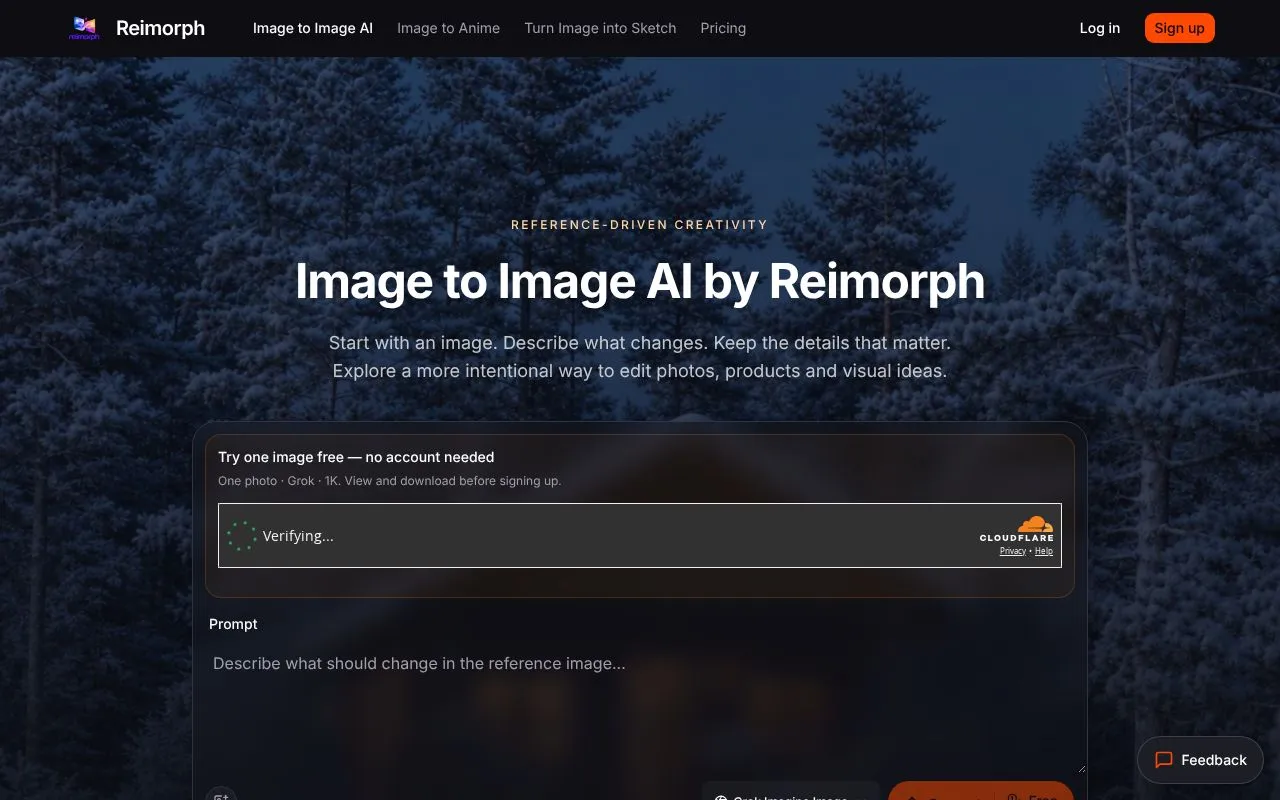Click the Verifying loading spinner
The height and width of the screenshot is (800, 1280).
coord(242,536)
